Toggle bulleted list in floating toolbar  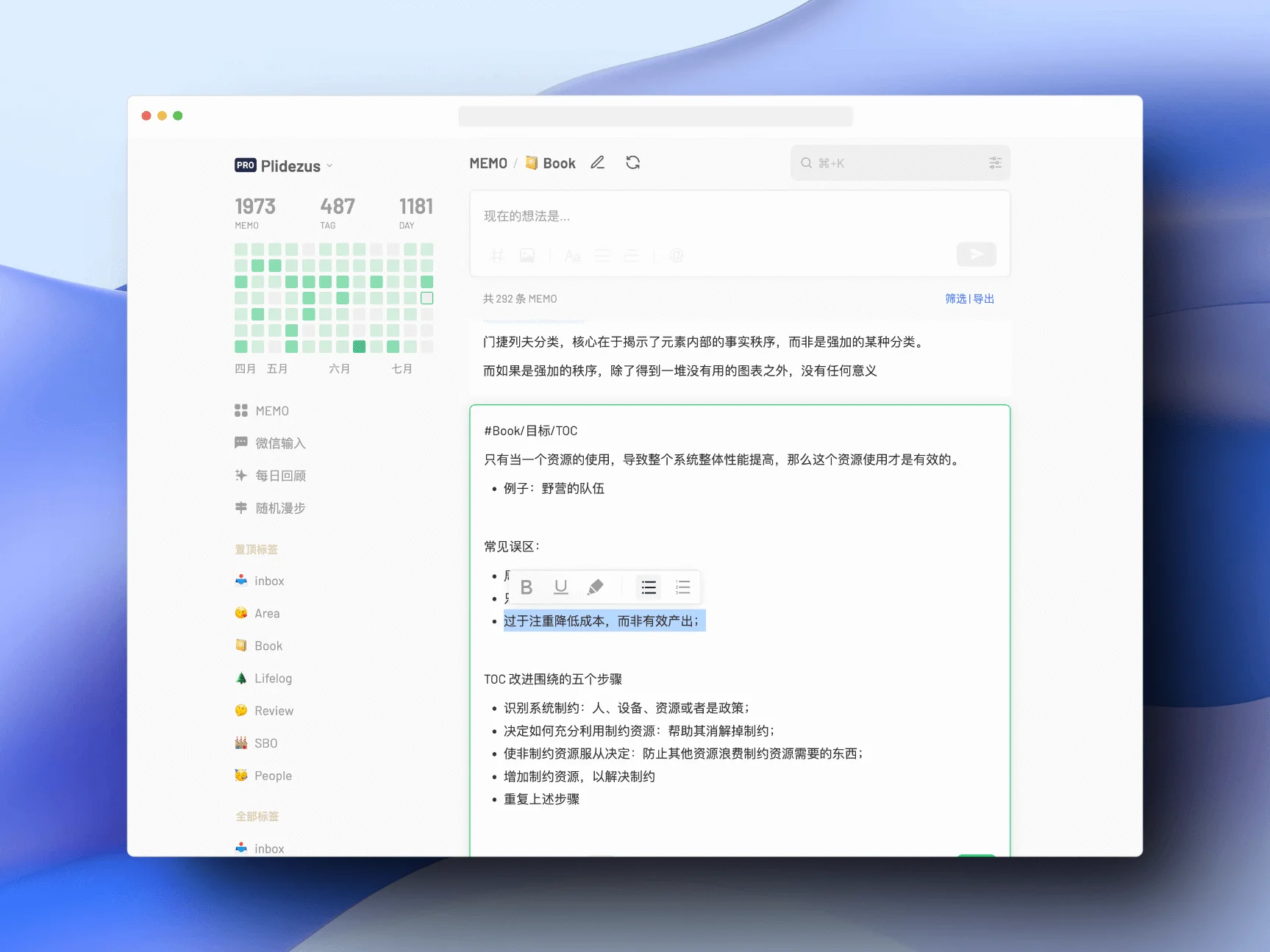click(649, 587)
